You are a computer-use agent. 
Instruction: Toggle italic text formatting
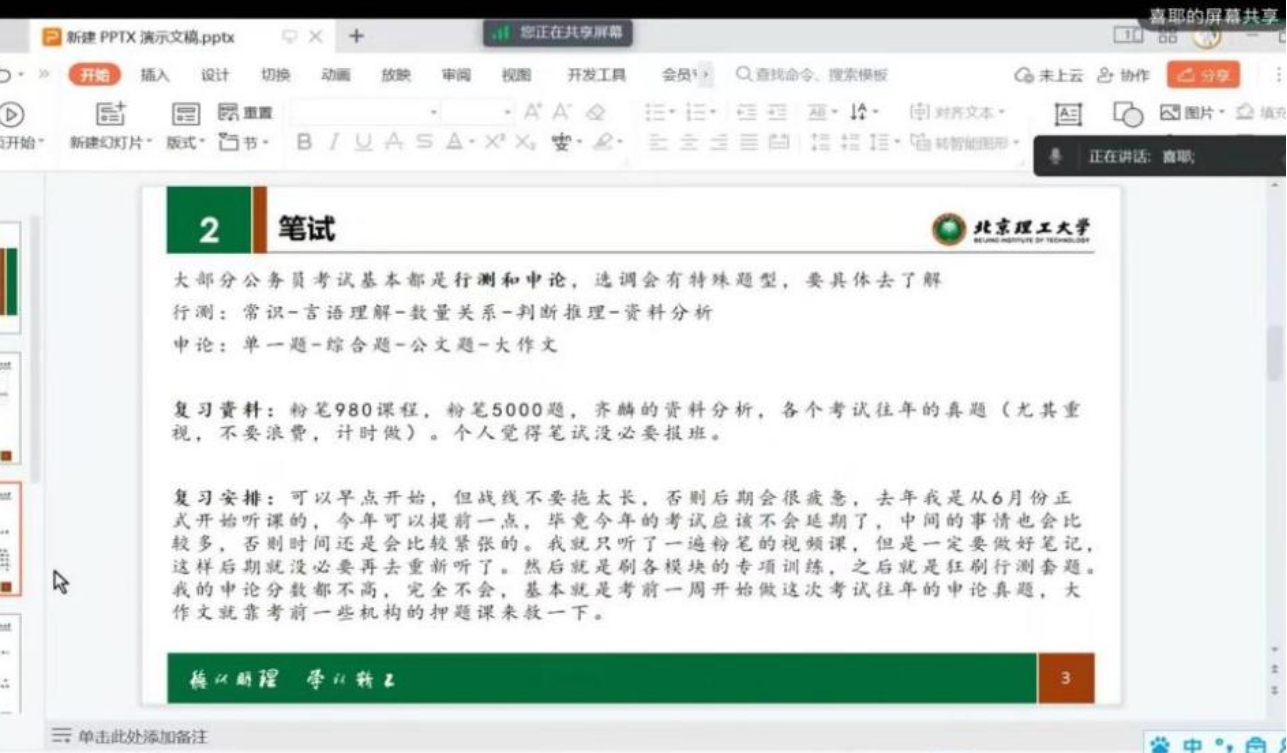334,140
